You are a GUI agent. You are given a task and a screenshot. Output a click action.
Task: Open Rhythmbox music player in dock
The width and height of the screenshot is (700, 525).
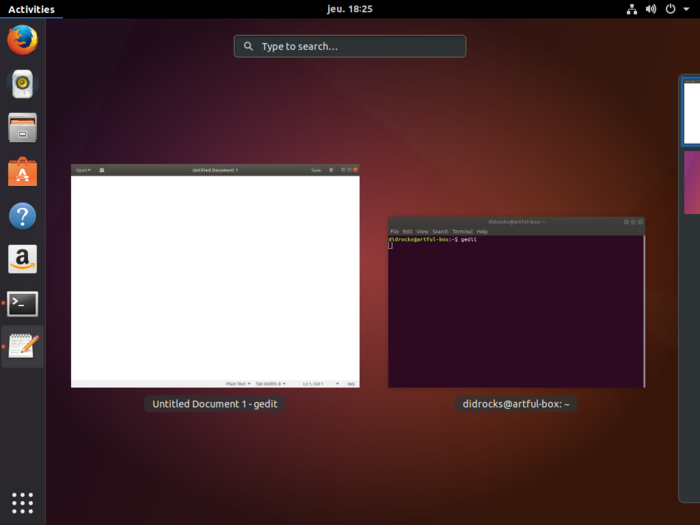click(x=22, y=84)
